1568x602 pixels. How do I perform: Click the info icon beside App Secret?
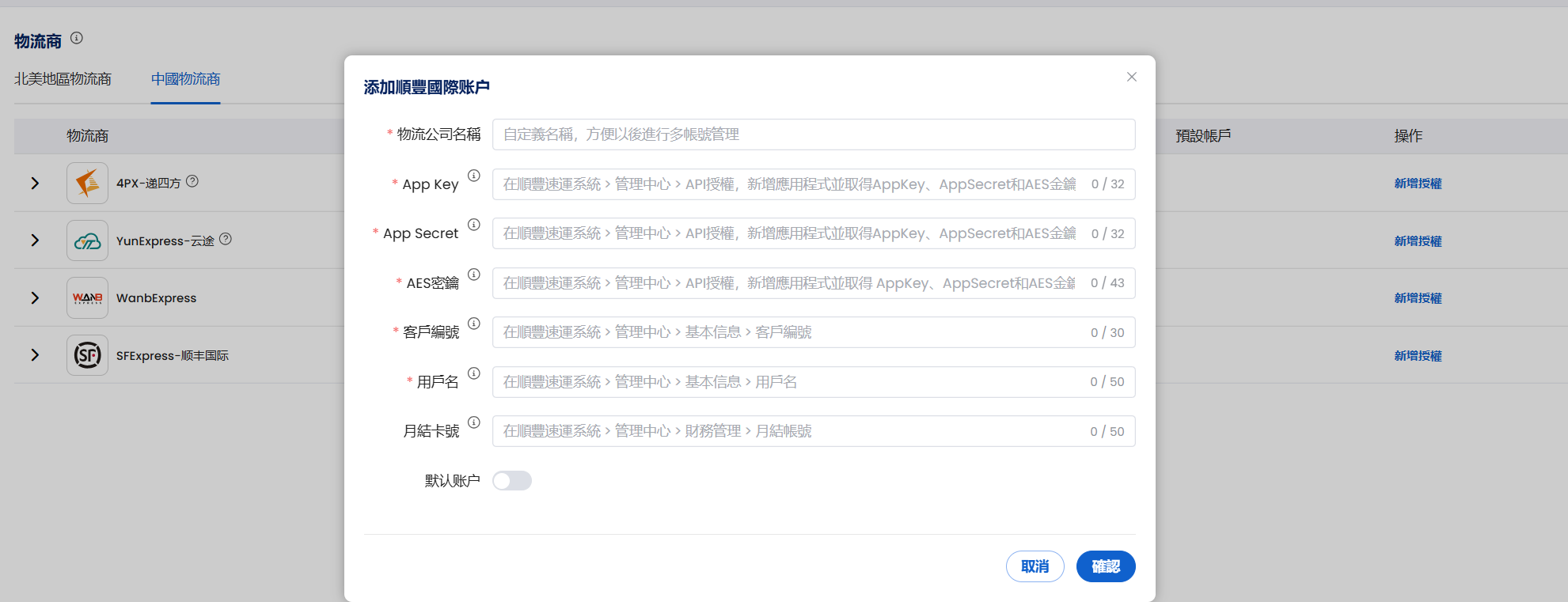click(473, 225)
